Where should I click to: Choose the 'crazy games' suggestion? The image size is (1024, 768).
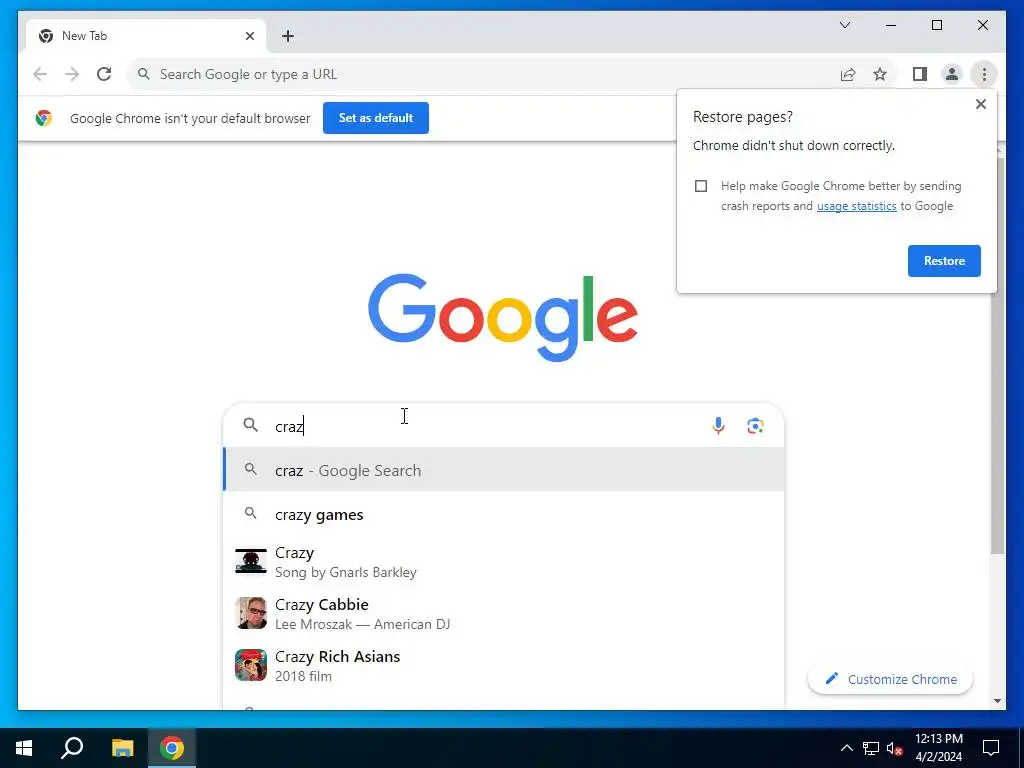tap(504, 515)
